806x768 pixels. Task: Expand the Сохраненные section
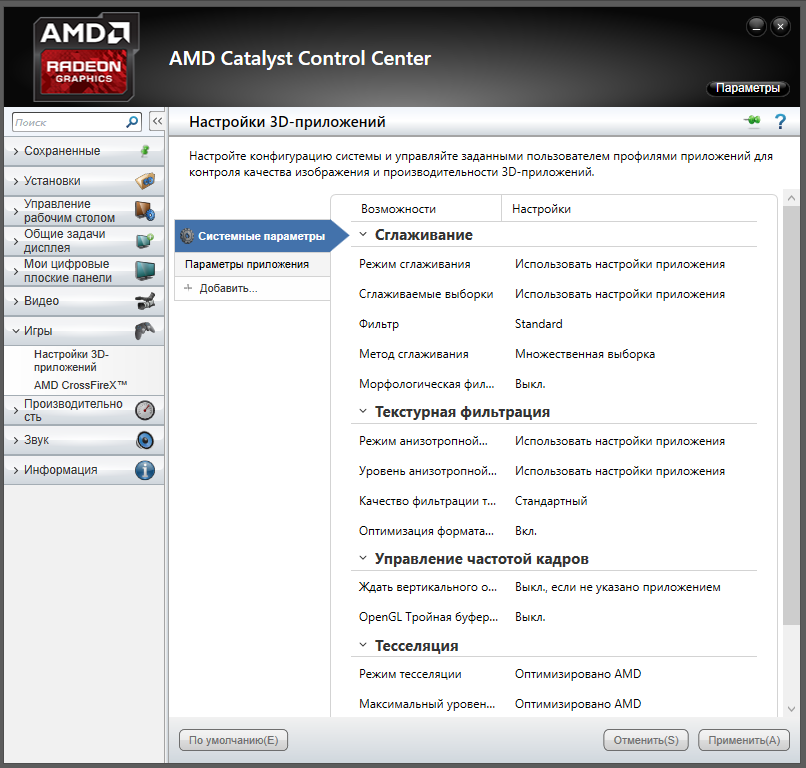pyautogui.click(x=15, y=151)
